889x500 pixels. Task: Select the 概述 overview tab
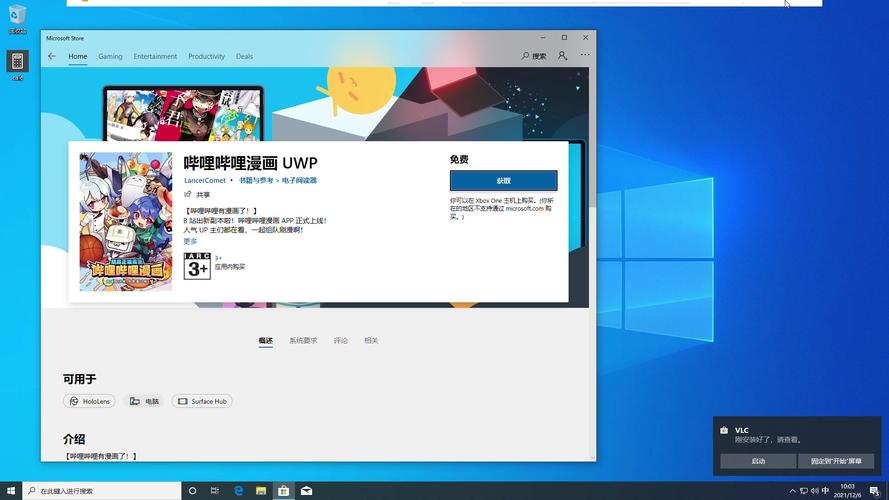coord(266,341)
